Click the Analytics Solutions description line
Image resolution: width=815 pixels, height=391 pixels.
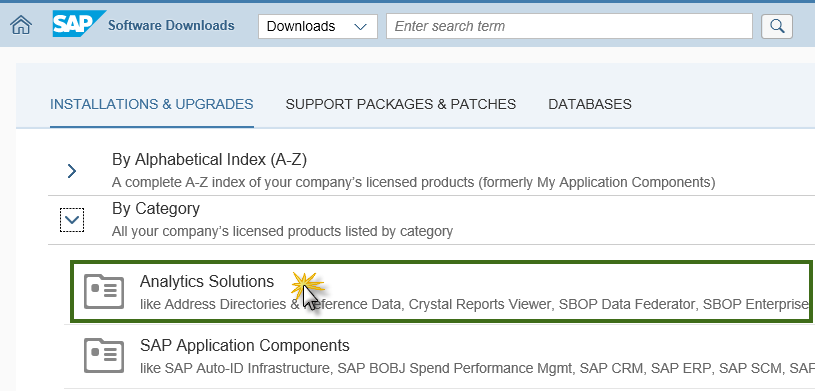point(475,304)
